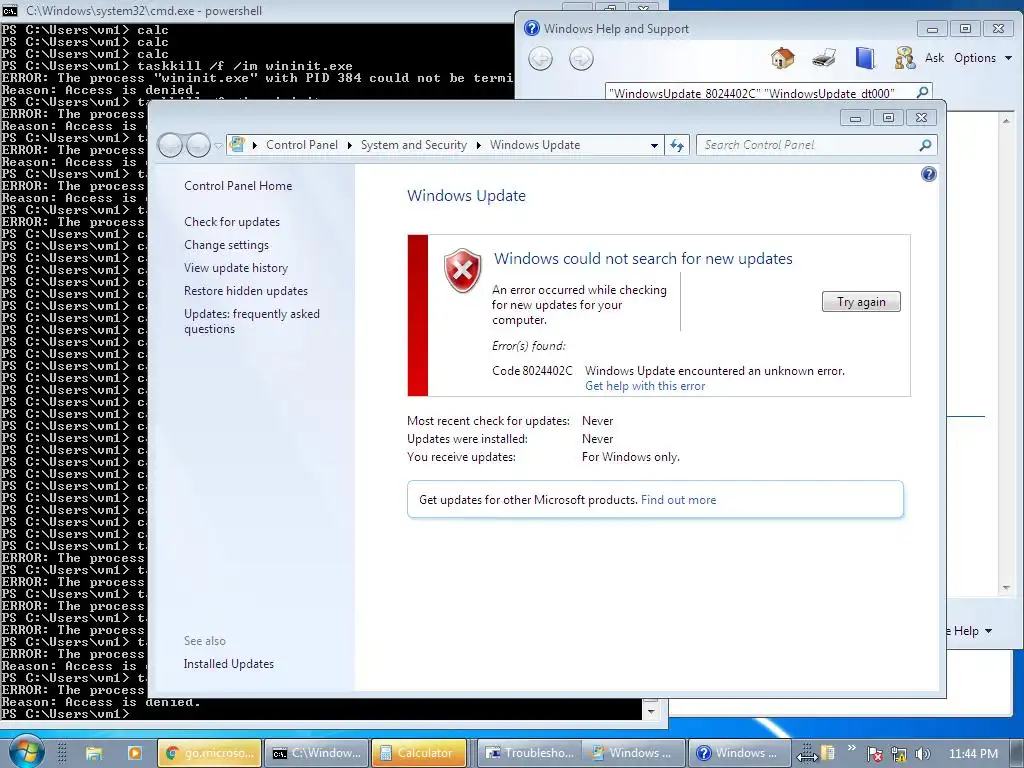Click the forward arrow in Windows Update window

(x=198, y=144)
